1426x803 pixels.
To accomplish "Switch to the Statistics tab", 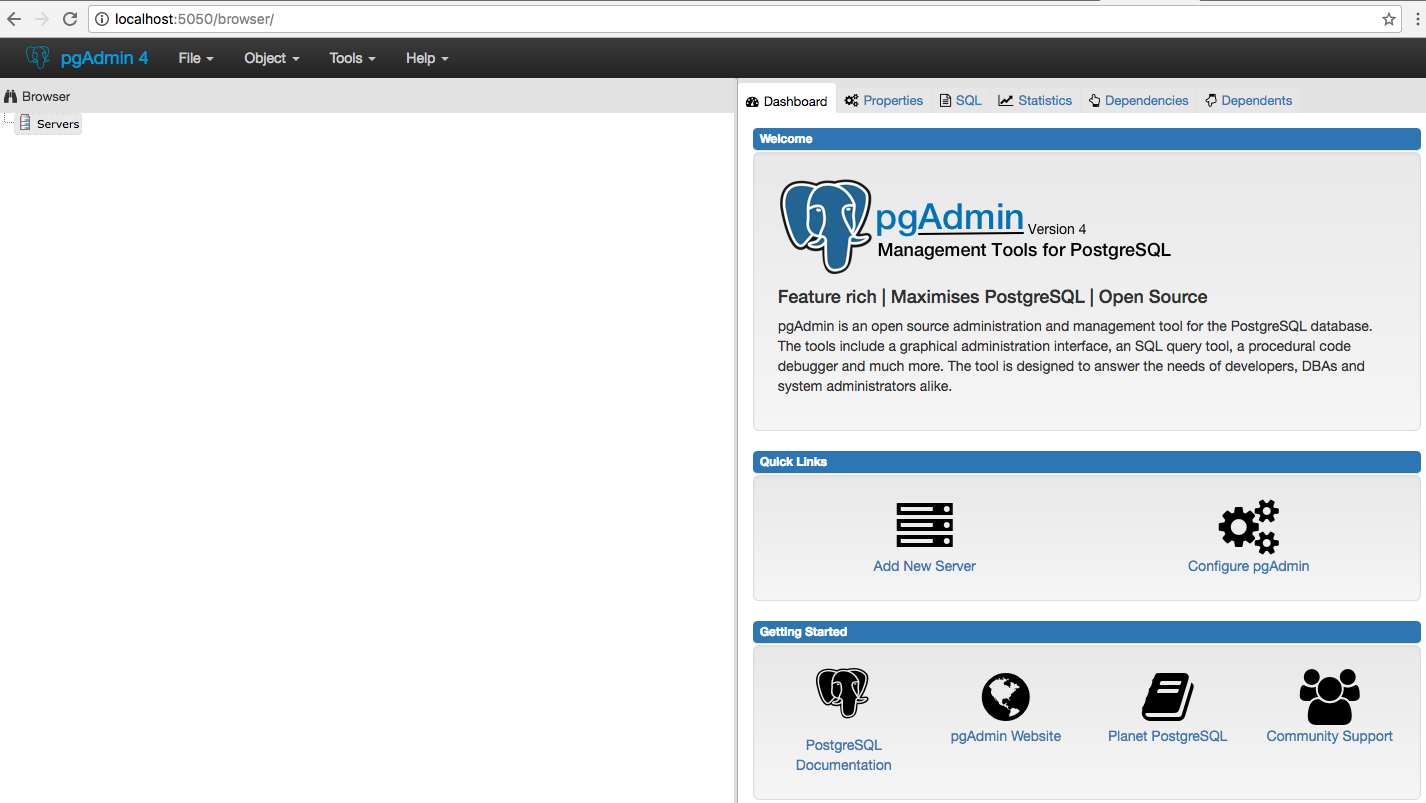I will [1035, 100].
